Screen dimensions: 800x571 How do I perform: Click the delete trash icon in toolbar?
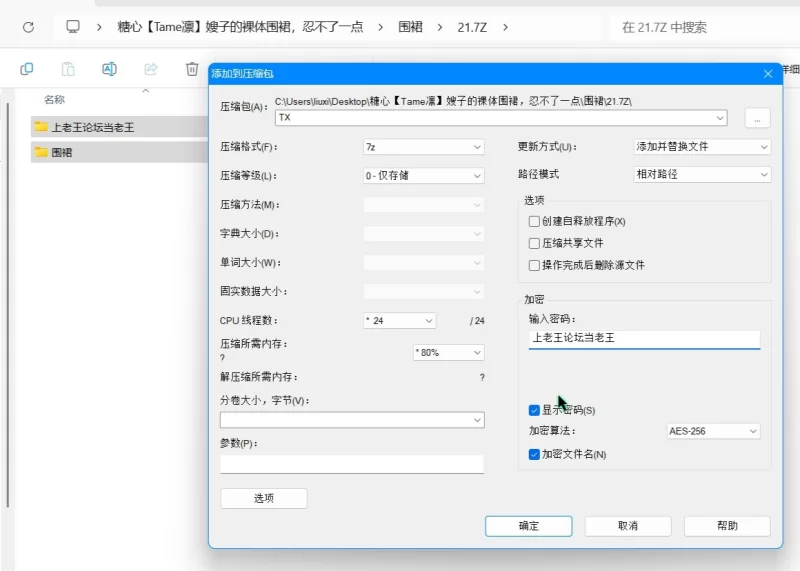192,69
